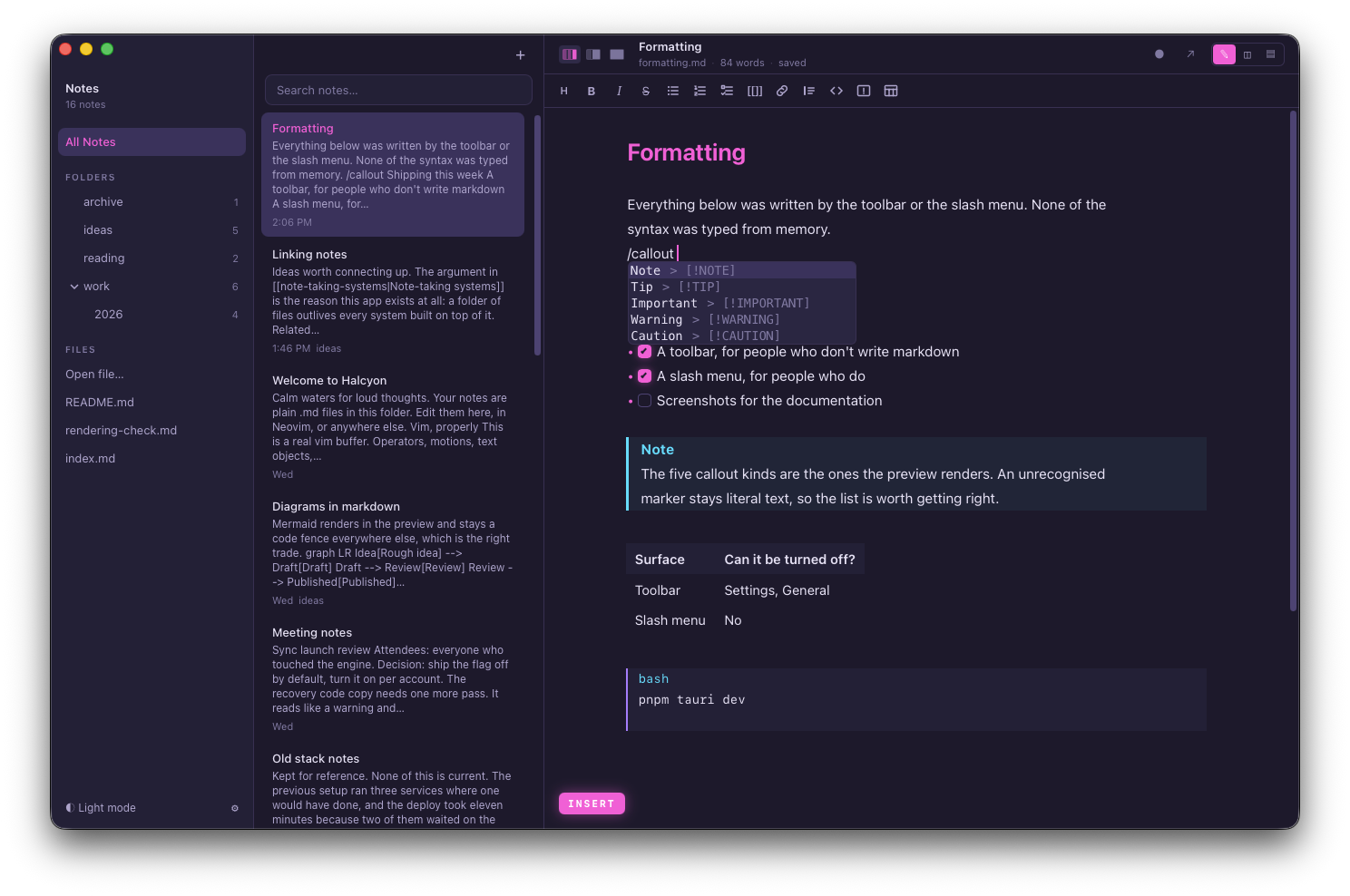Click Open file... in Files section
The height and width of the screenshot is (896, 1350).
pos(94,375)
